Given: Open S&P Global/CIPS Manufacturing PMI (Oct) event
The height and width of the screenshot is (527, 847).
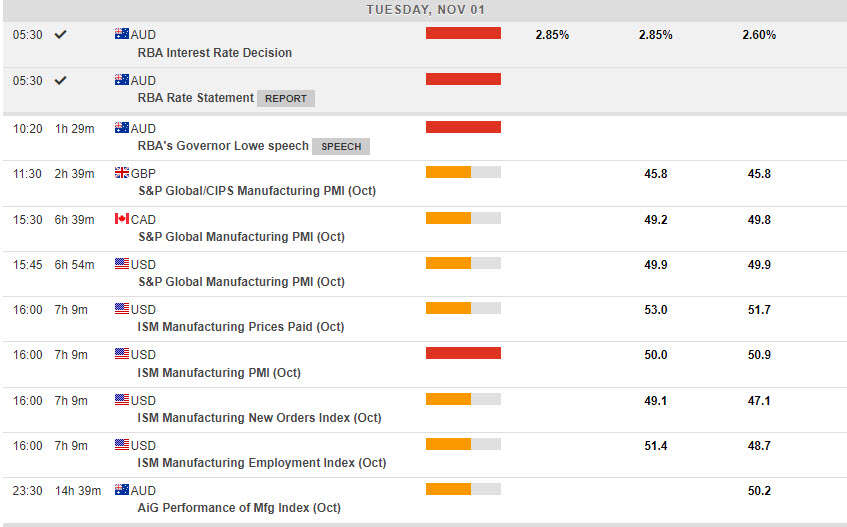Looking at the screenshot, I should (257, 190).
